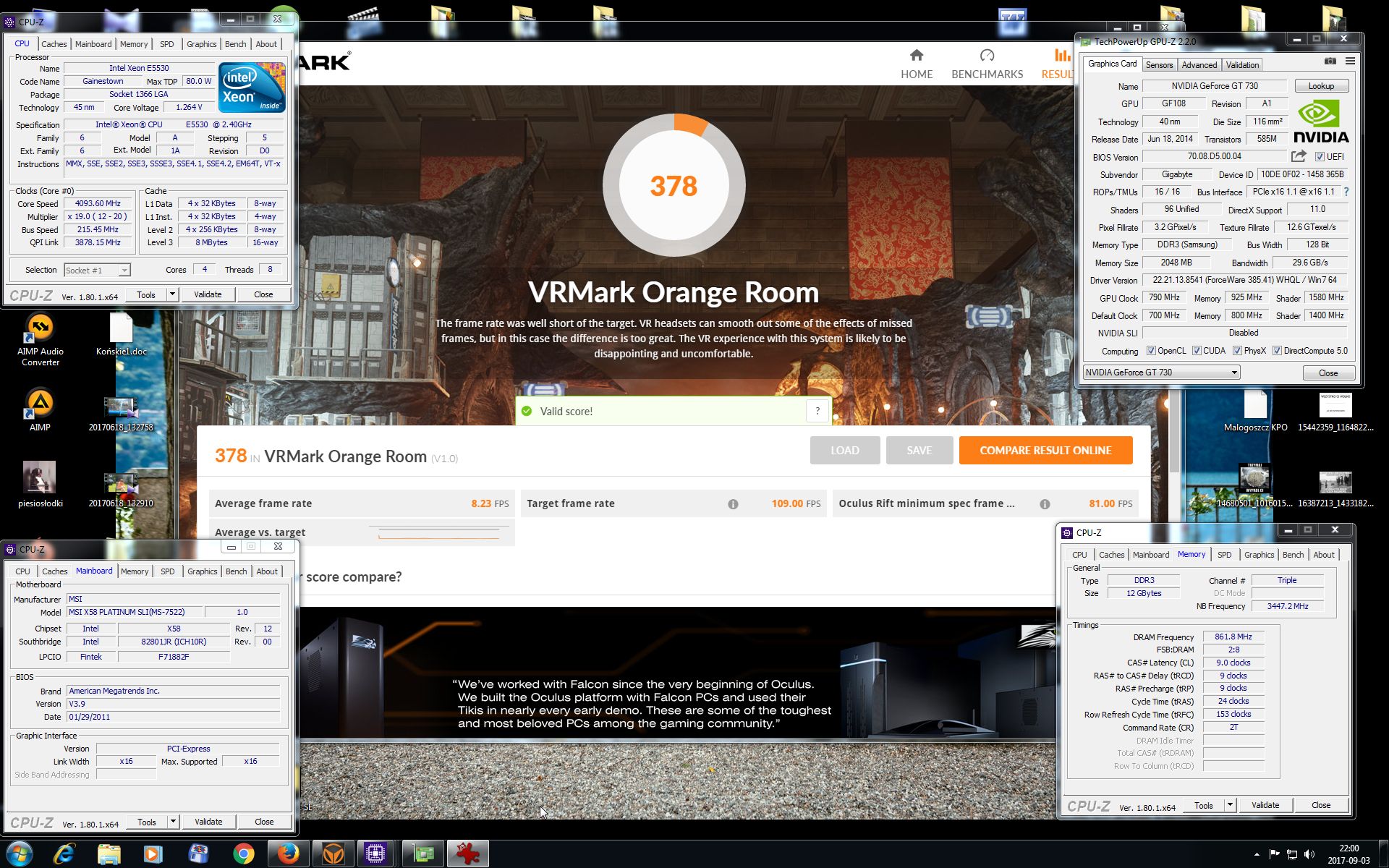Click Validate in the Memory CPU-Z window
This screenshot has width=1389, height=868.
pyautogui.click(x=1265, y=805)
